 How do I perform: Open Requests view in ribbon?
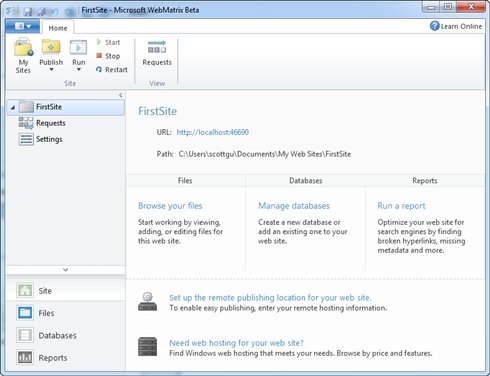[x=157, y=53]
